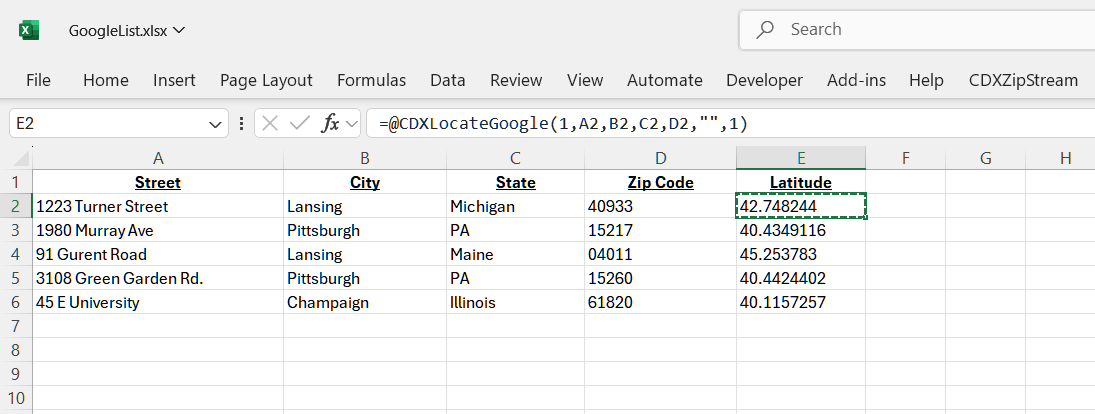Click the State header cell
The image size is (1095, 414).
click(515, 183)
